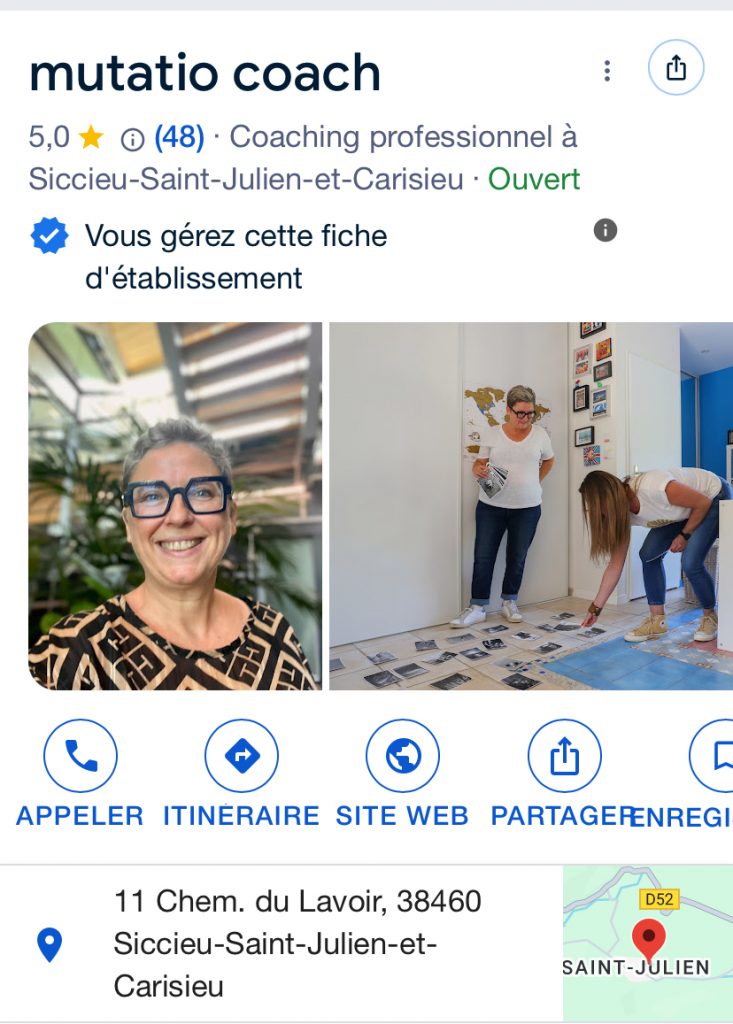Tap the blue location pin icon
The width and height of the screenshot is (733, 1024).
click(50, 944)
